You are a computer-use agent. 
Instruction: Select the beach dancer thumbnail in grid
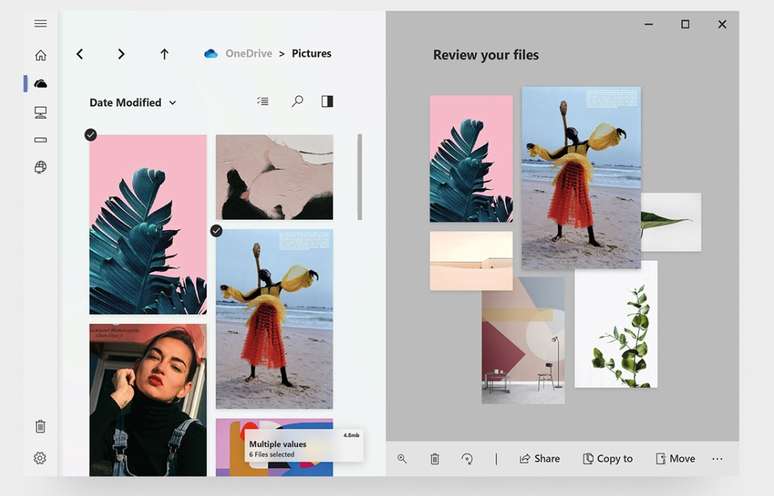(x=274, y=319)
